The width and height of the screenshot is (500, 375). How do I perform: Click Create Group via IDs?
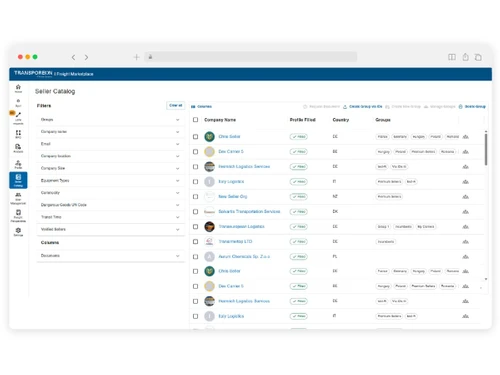363,107
